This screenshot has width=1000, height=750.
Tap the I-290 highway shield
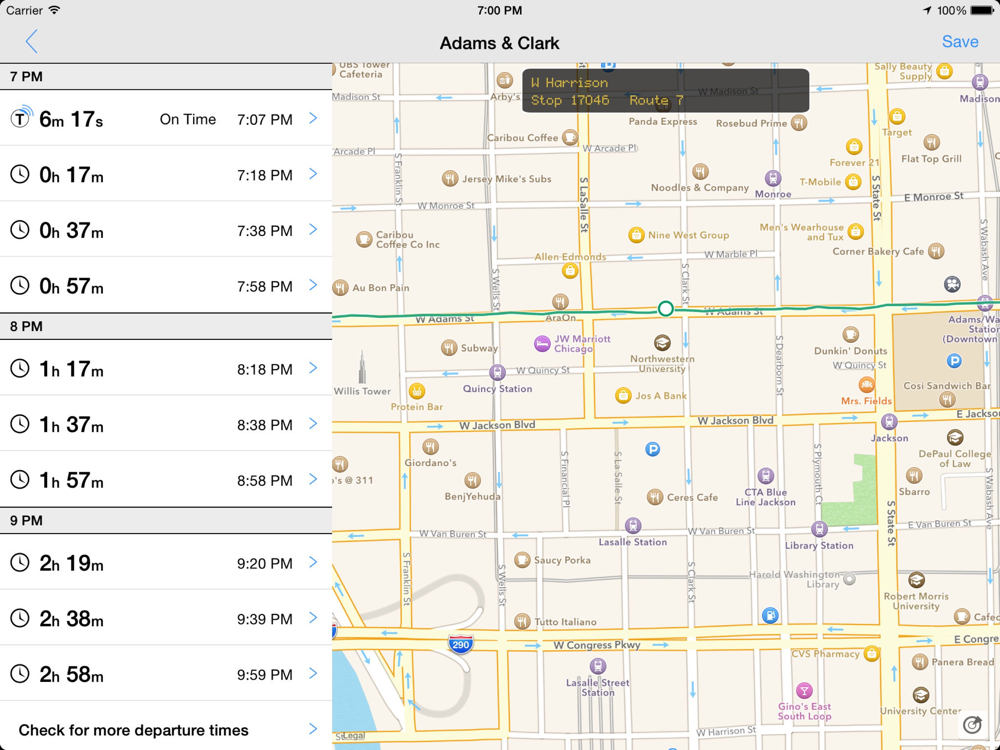click(x=460, y=645)
